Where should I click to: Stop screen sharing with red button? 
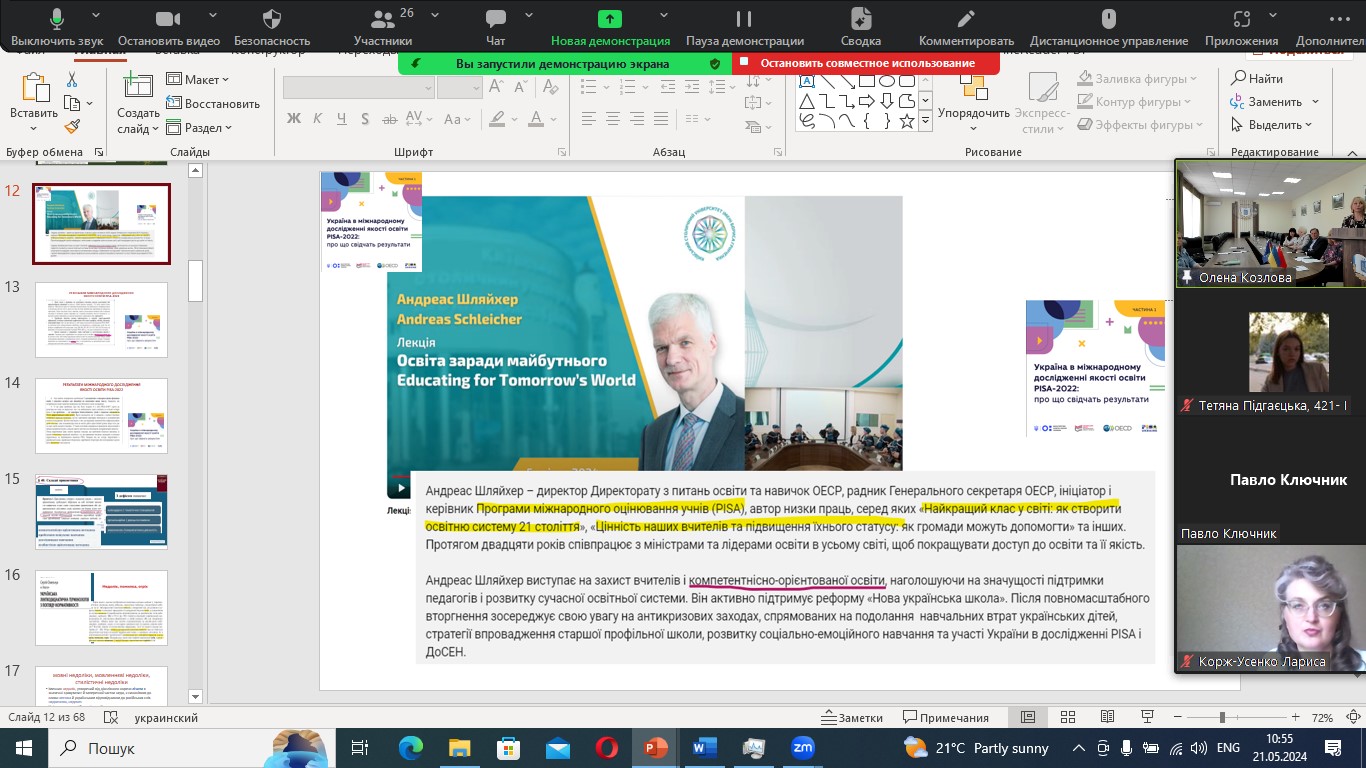click(866, 63)
